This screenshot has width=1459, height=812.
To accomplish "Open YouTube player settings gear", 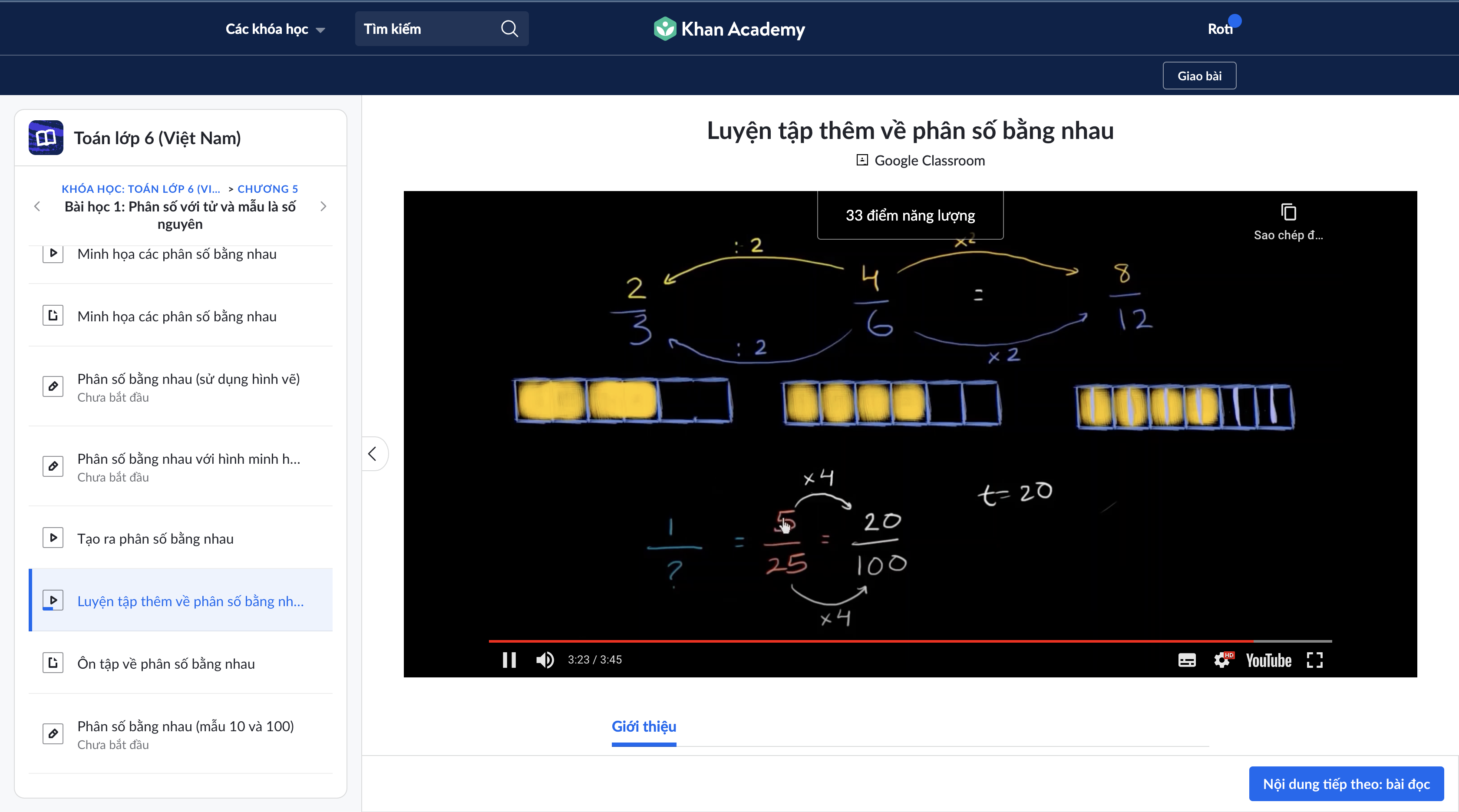I will point(1221,660).
